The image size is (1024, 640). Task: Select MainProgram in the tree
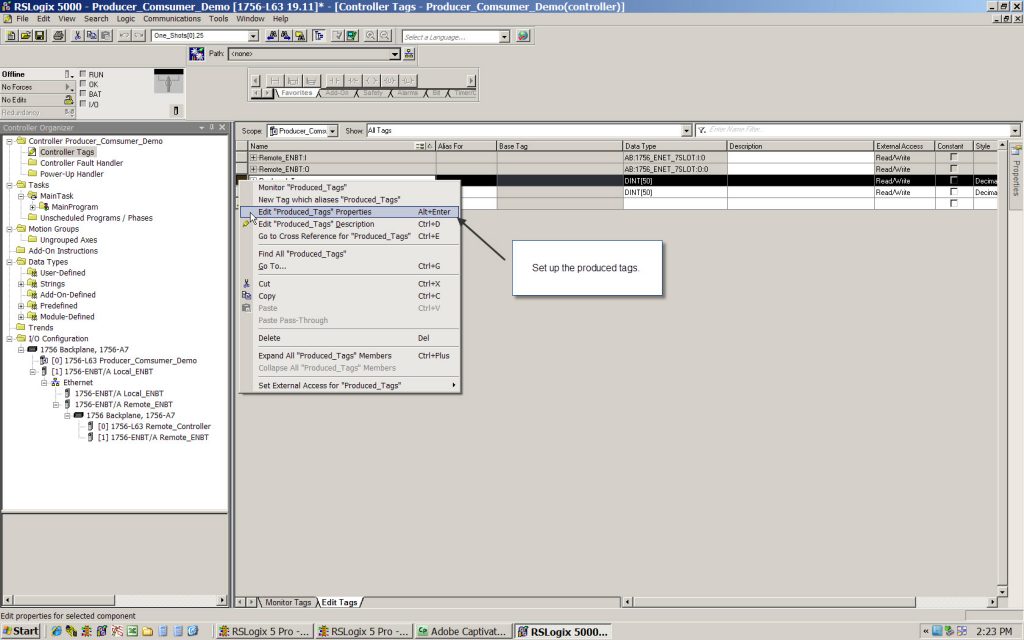[74, 207]
